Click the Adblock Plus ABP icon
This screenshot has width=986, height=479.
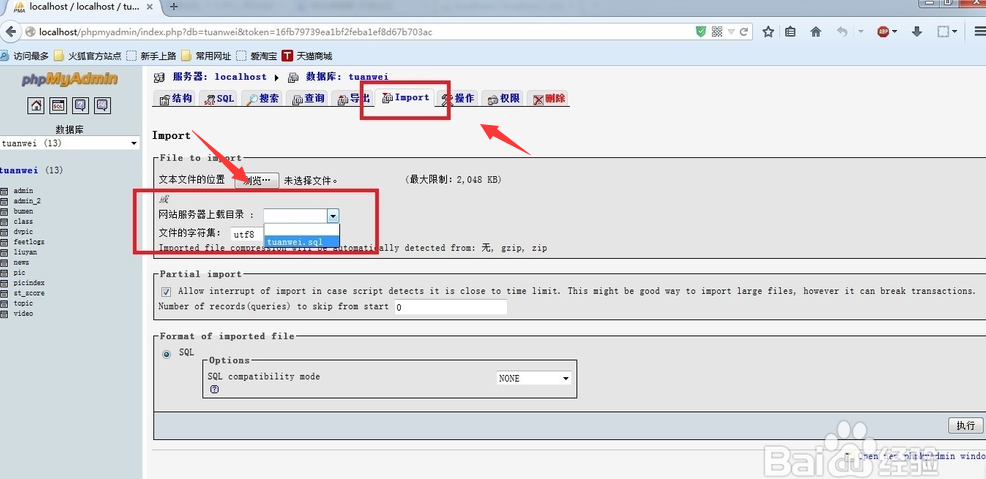point(884,32)
